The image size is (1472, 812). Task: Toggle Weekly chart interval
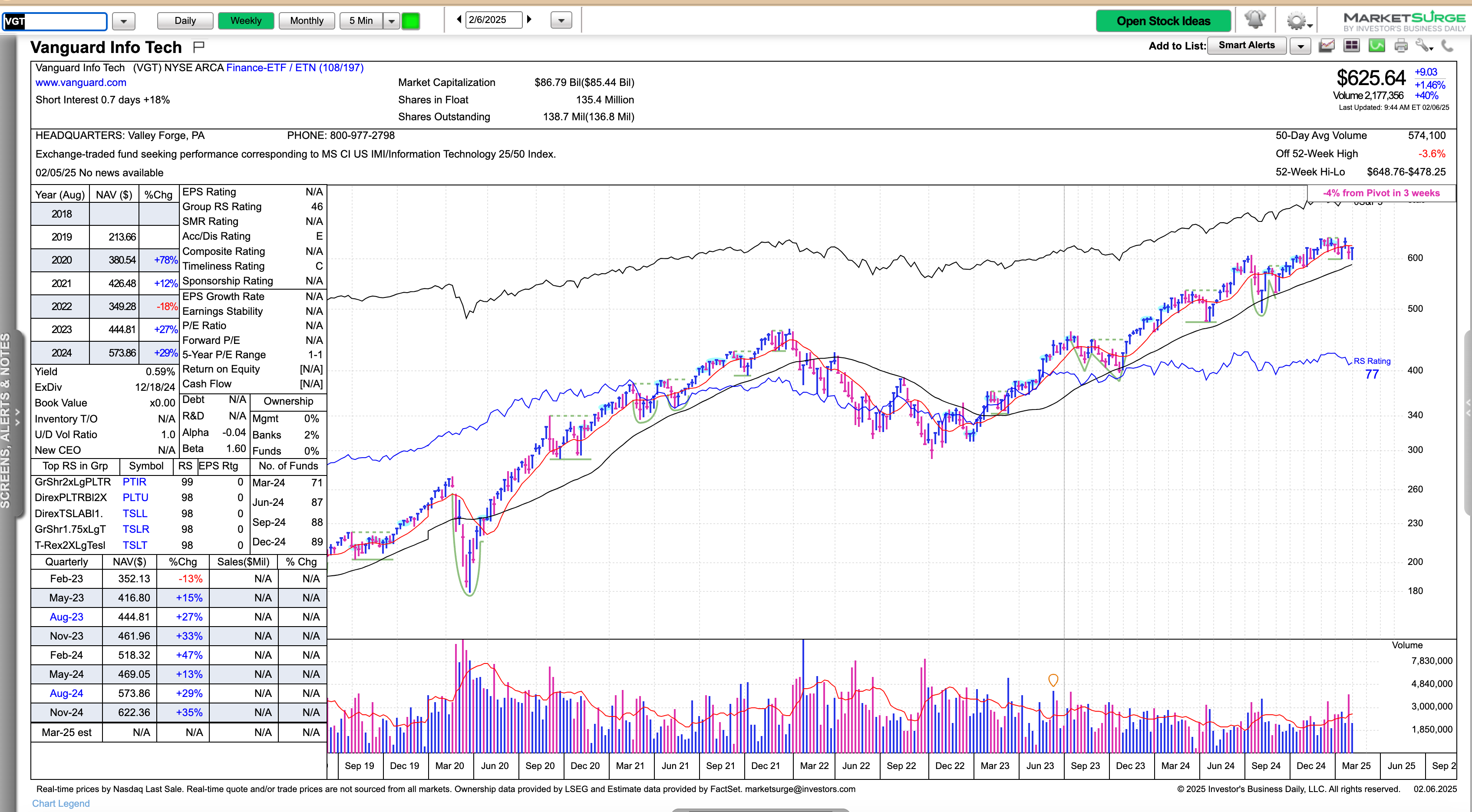[x=246, y=20]
